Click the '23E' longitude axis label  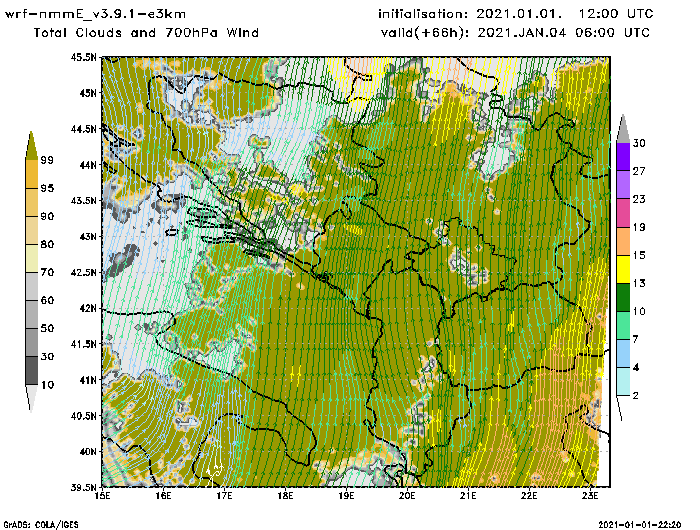pyautogui.click(x=590, y=496)
